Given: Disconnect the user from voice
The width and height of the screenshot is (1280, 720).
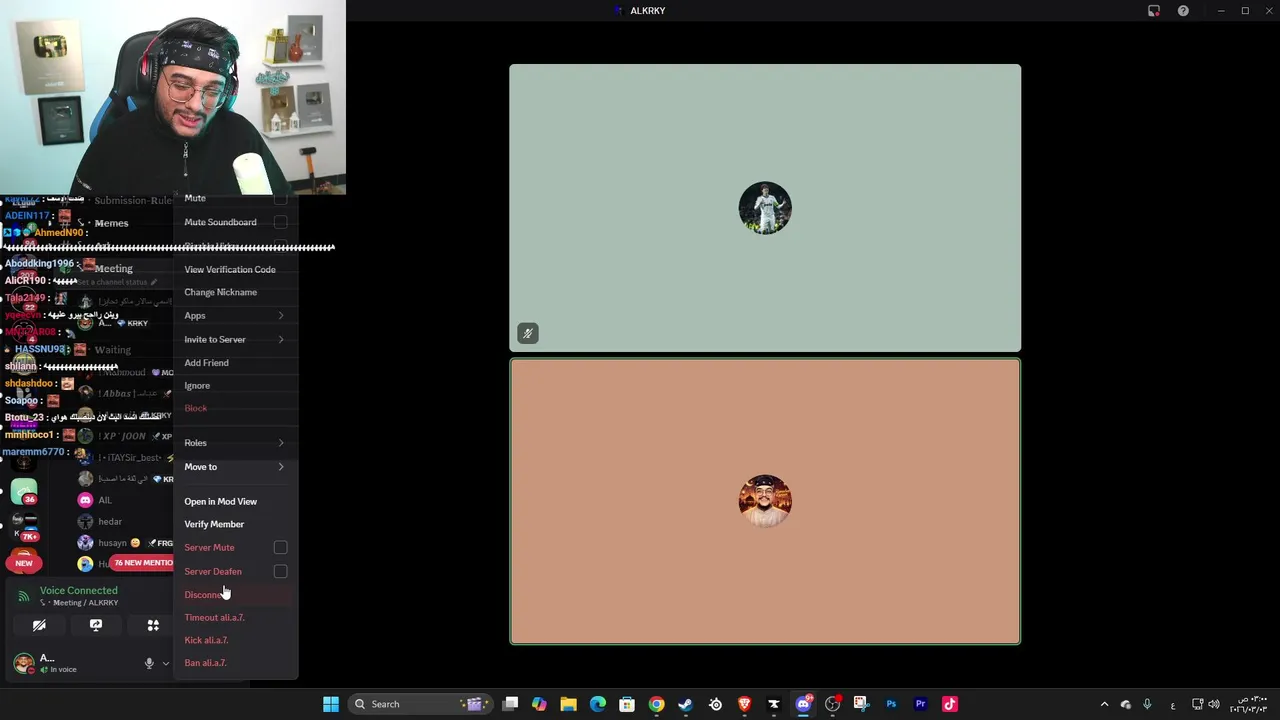Looking at the screenshot, I should (x=236, y=595).
